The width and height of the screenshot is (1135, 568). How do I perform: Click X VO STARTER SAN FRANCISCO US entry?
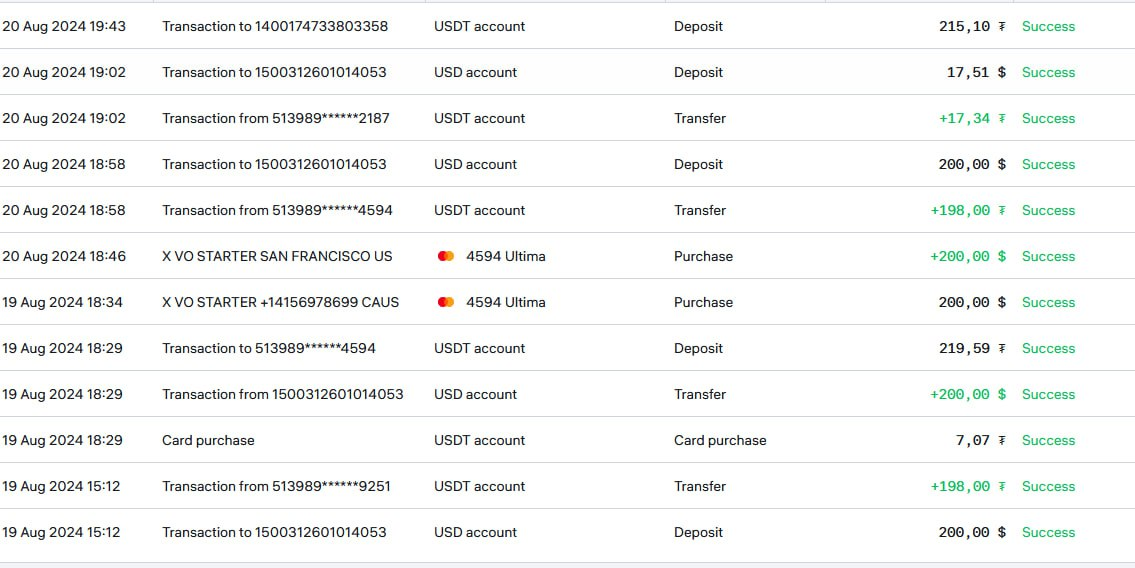pyautogui.click(x=277, y=256)
